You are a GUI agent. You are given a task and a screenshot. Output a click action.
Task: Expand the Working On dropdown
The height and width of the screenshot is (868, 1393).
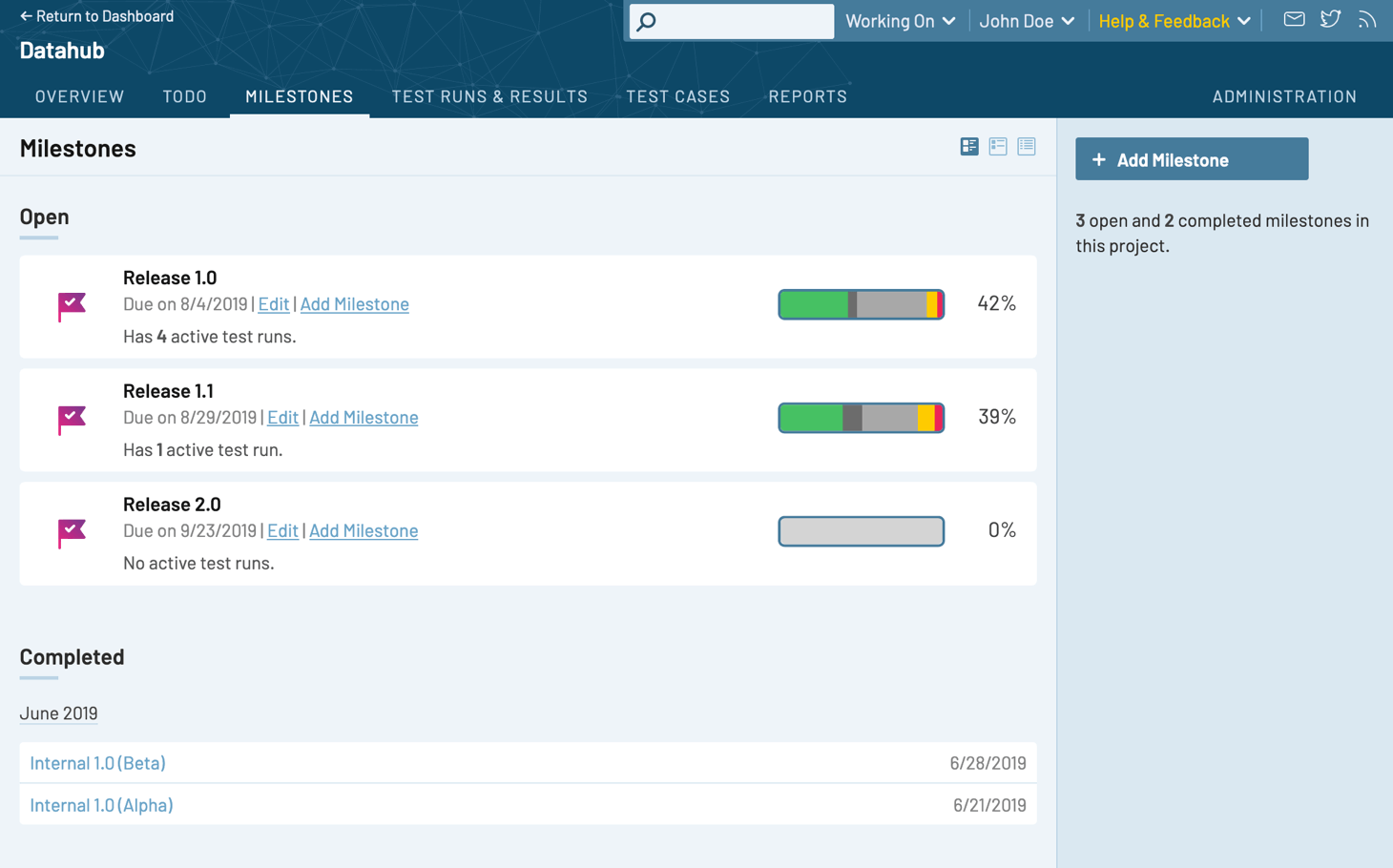(900, 21)
